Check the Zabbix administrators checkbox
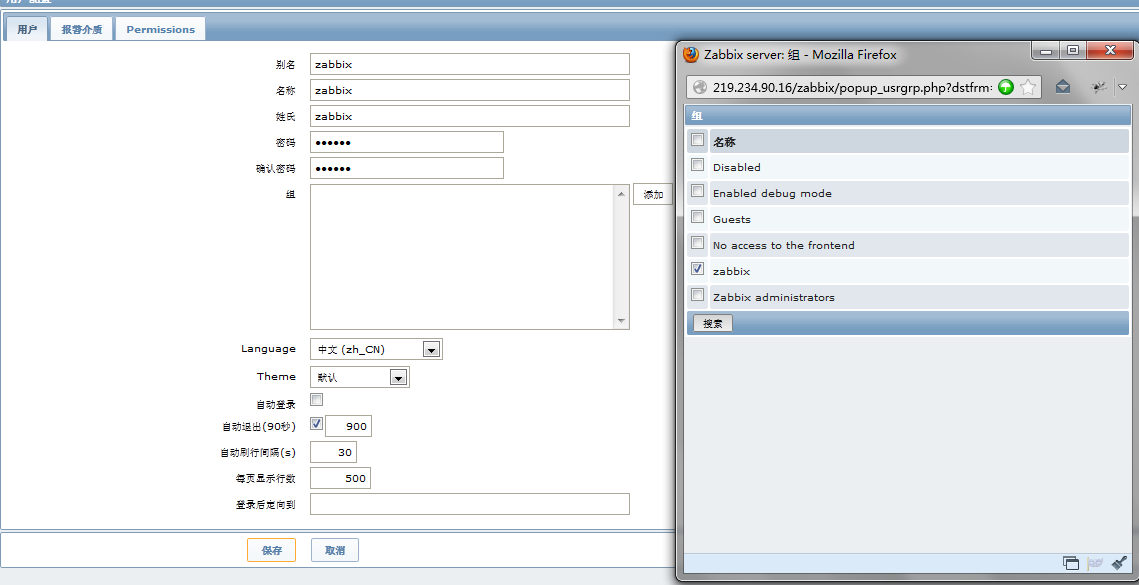The width and height of the screenshot is (1139, 585). (x=697, y=295)
